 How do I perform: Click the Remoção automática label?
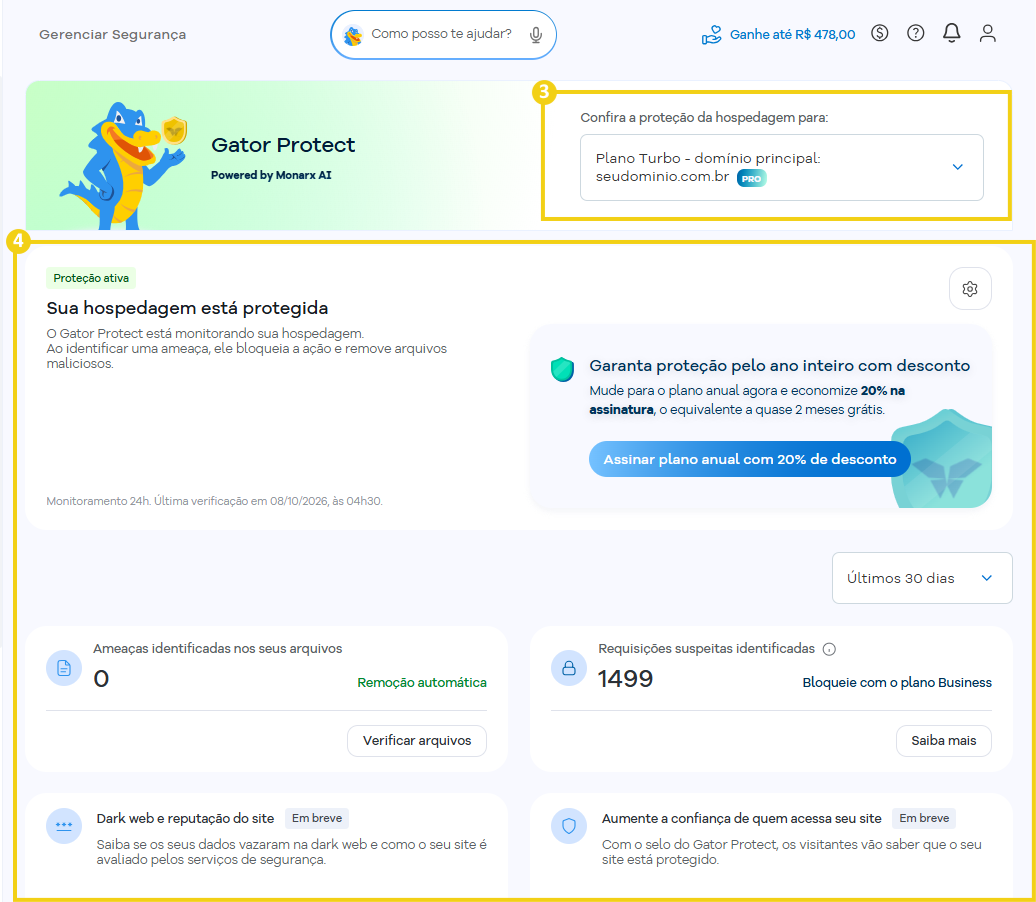422,683
